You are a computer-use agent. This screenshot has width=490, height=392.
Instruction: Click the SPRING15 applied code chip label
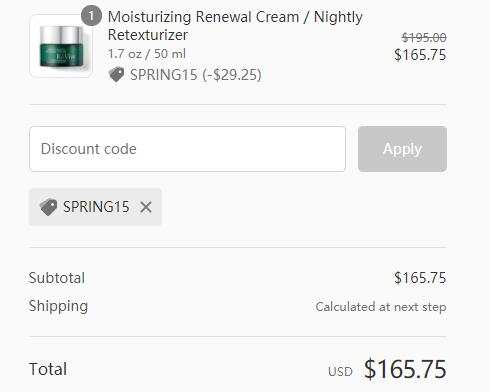96,207
